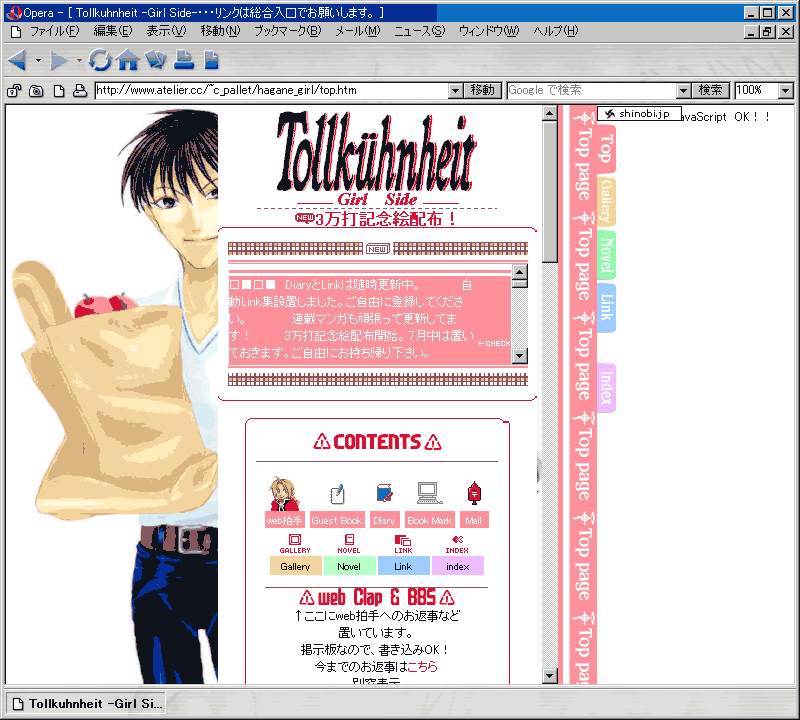
Task: Select the yellow Gallery side tab
Action: (606, 202)
